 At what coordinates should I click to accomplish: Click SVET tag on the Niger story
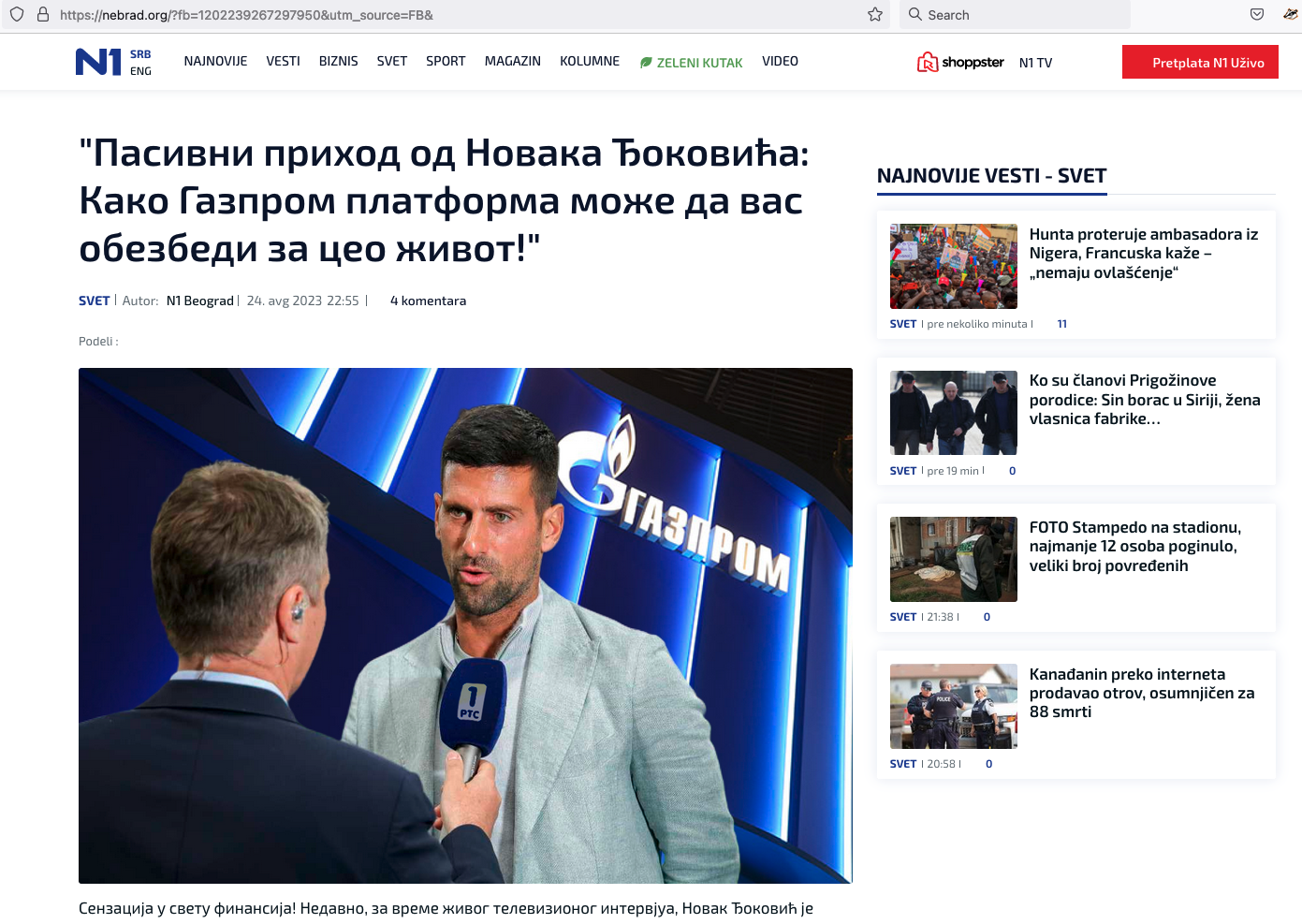click(902, 324)
